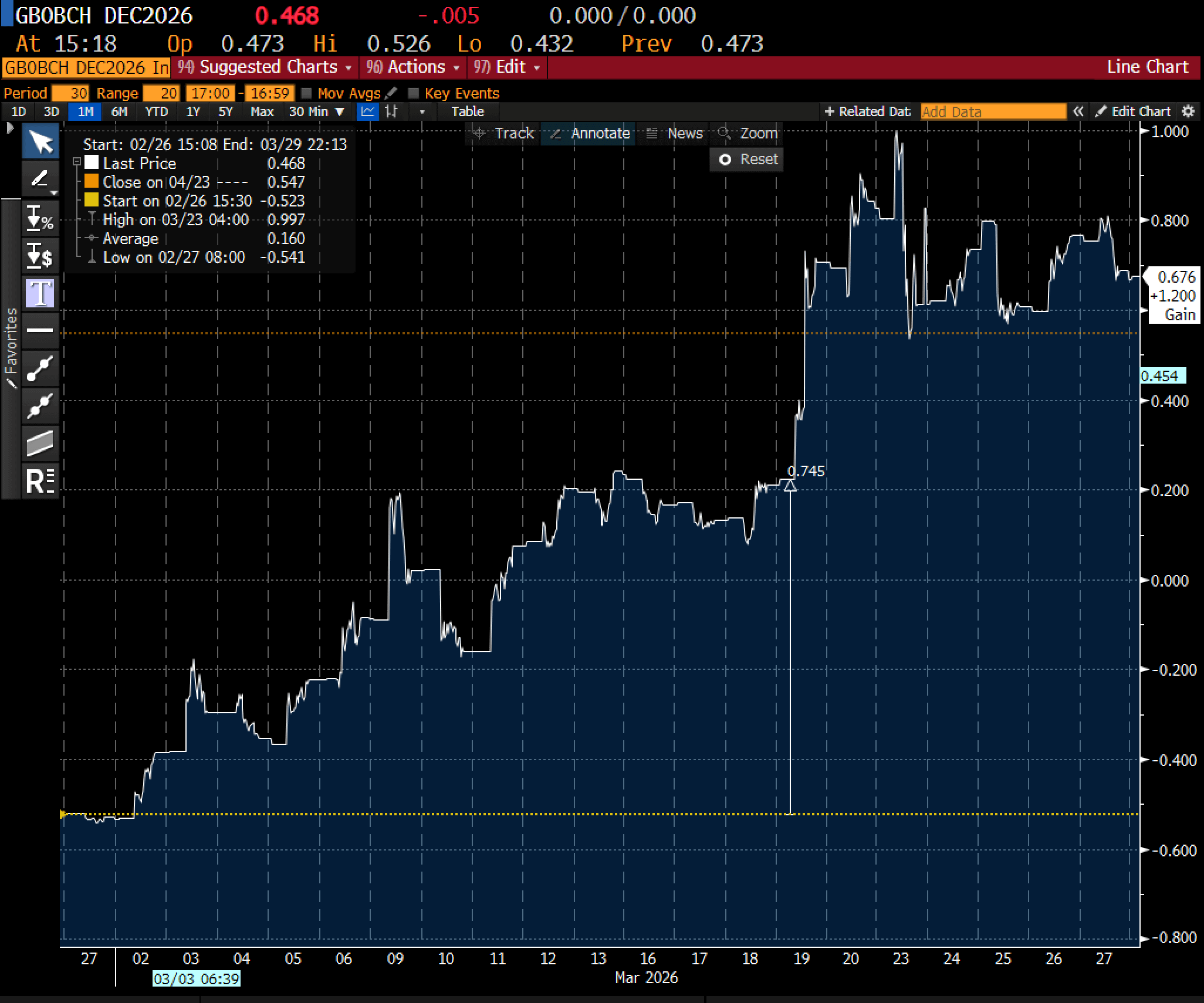The width and height of the screenshot is (1204, 1003).
Task: Click the Close on 04/23 orange swatch
Action: click(x=92, y=181)
